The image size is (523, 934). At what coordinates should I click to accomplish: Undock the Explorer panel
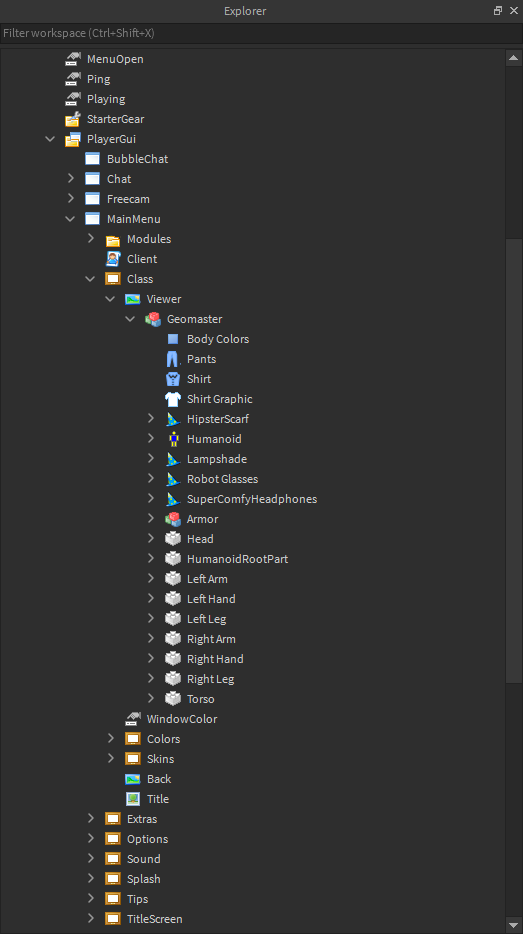coord(498,11)
